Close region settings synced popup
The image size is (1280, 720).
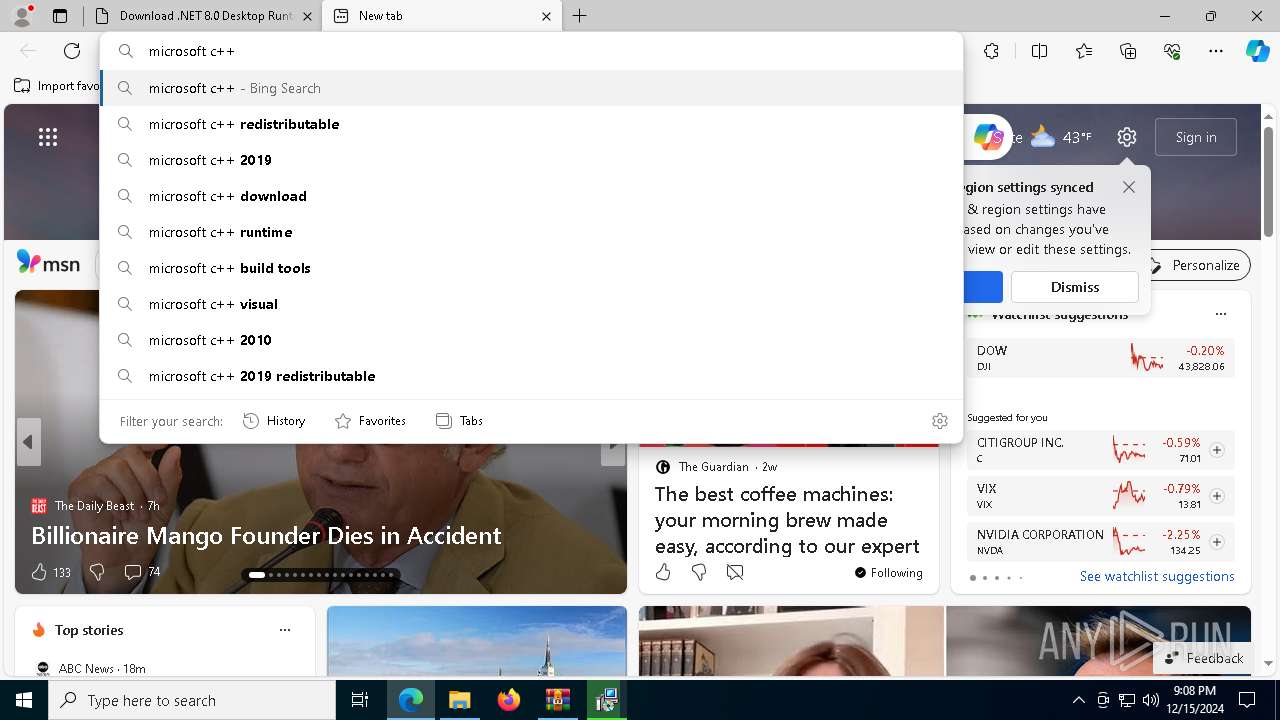point(1129,187)
